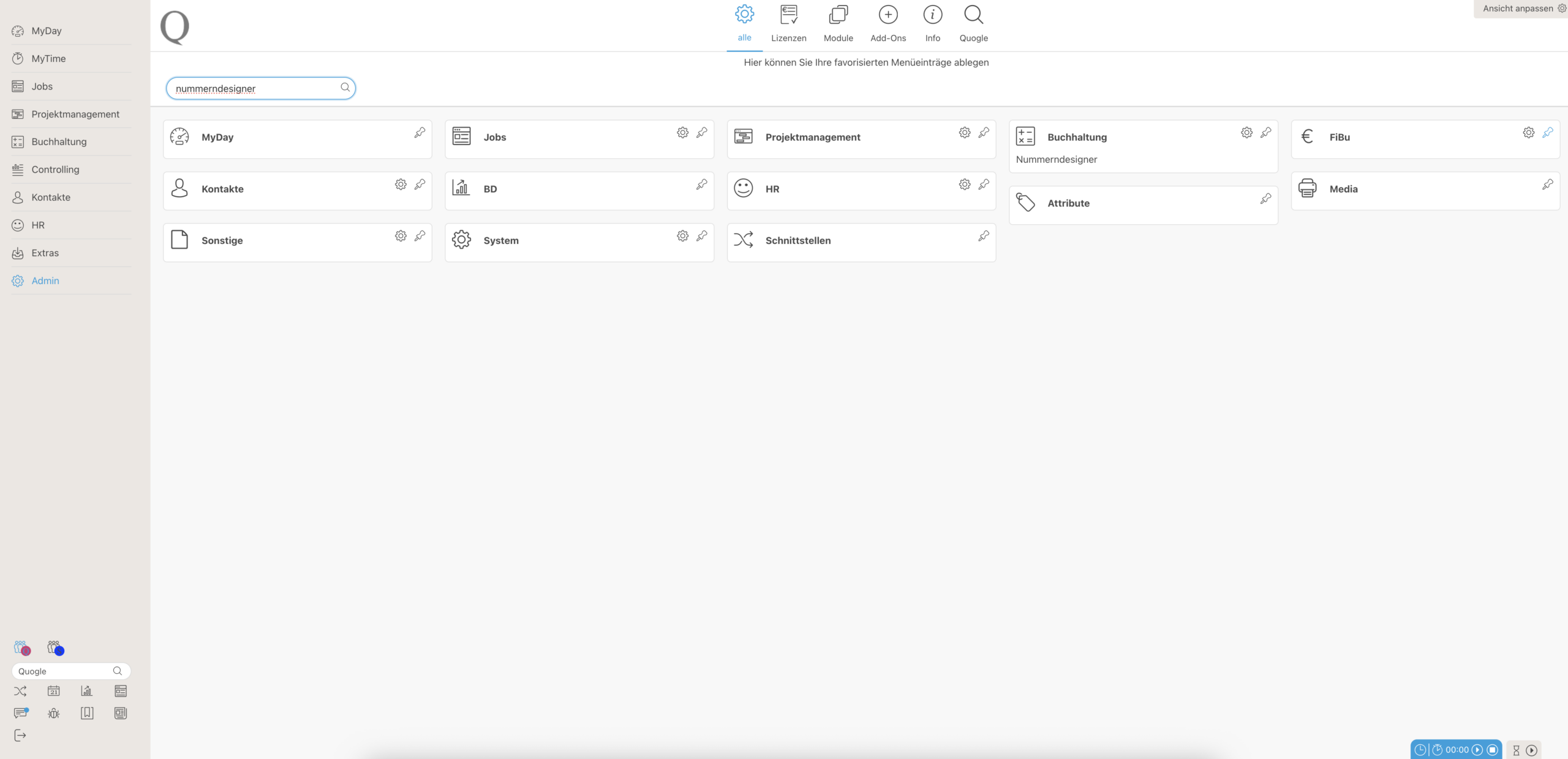This screenshot has height=759, width=1568.
Task: Click the nummerndesigner search field
Action: pos(254,88)
